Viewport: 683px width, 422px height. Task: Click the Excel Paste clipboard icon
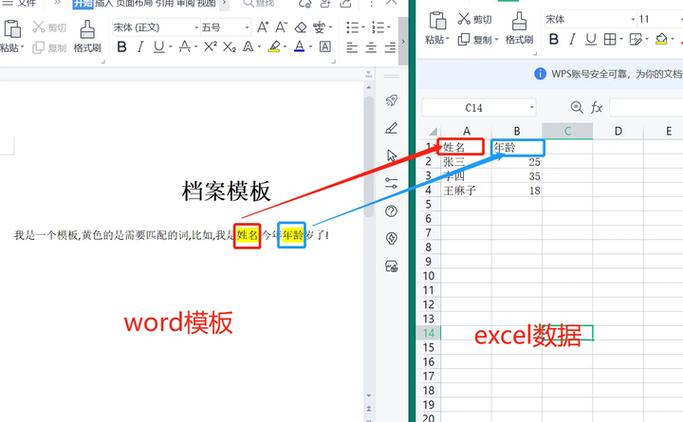click(437, 20)
